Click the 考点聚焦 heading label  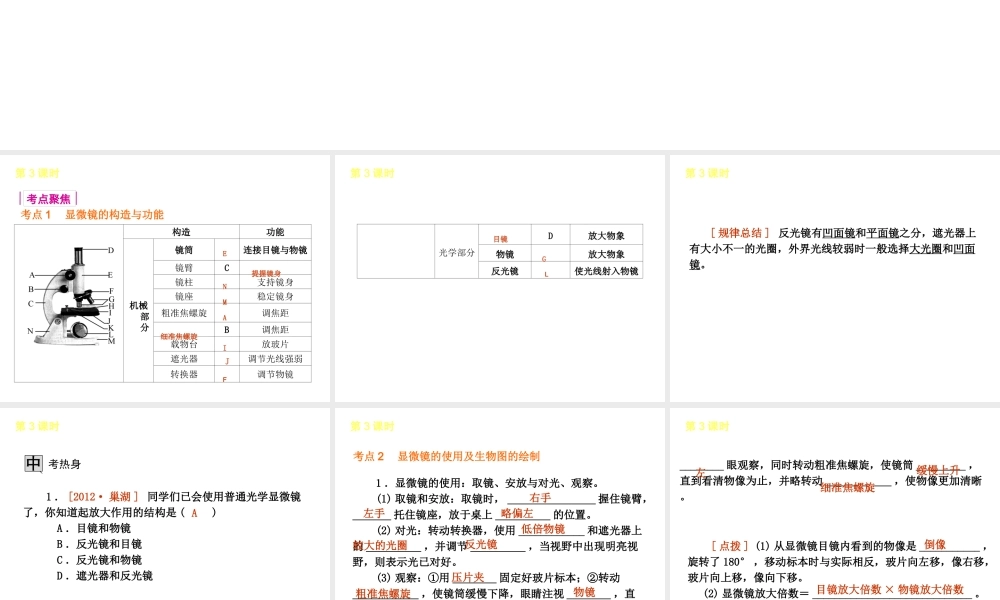(48, 199)
